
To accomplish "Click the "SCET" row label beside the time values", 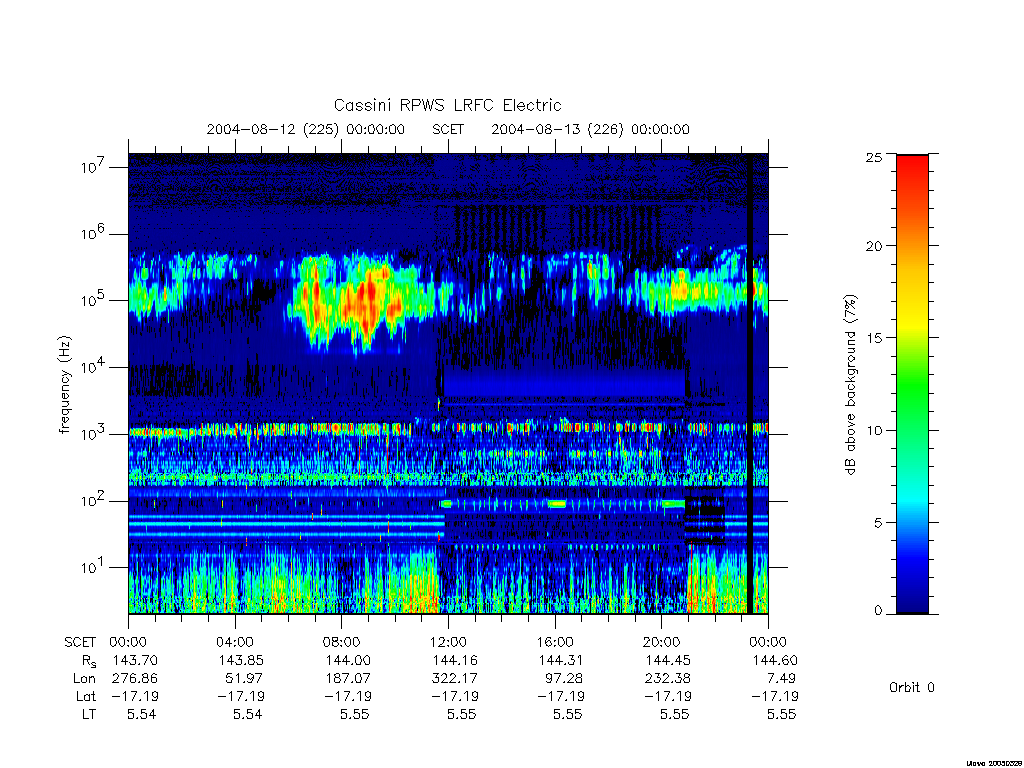I will click(x=80, y=642).
